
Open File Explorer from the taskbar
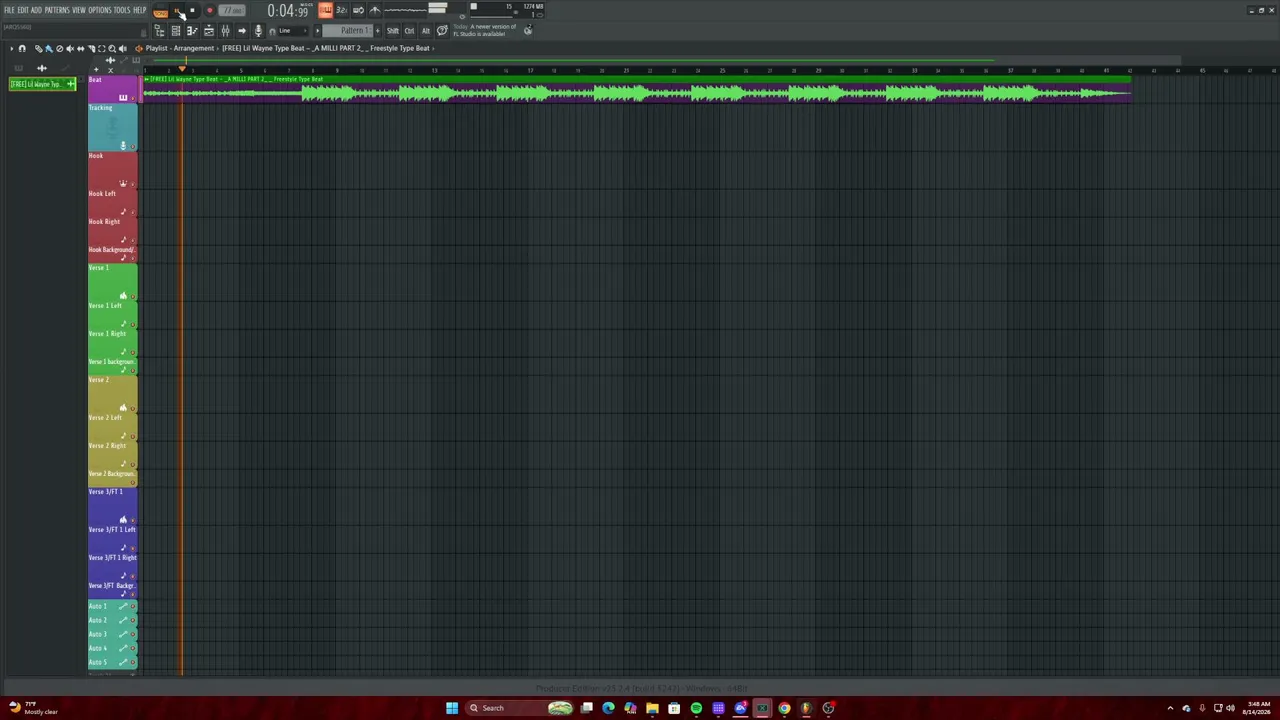[x=652, y=708]
